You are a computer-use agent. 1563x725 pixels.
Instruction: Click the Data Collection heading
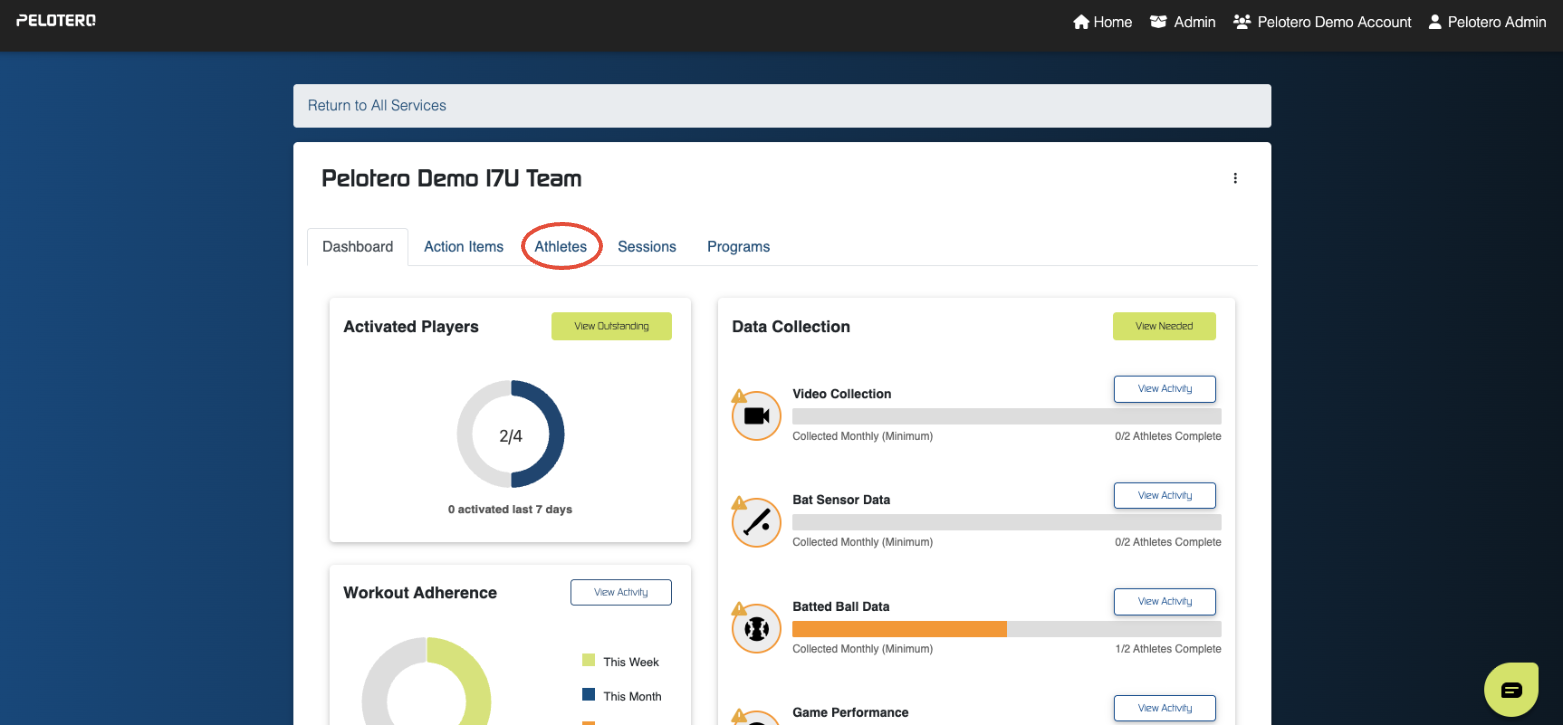point(791,327)
